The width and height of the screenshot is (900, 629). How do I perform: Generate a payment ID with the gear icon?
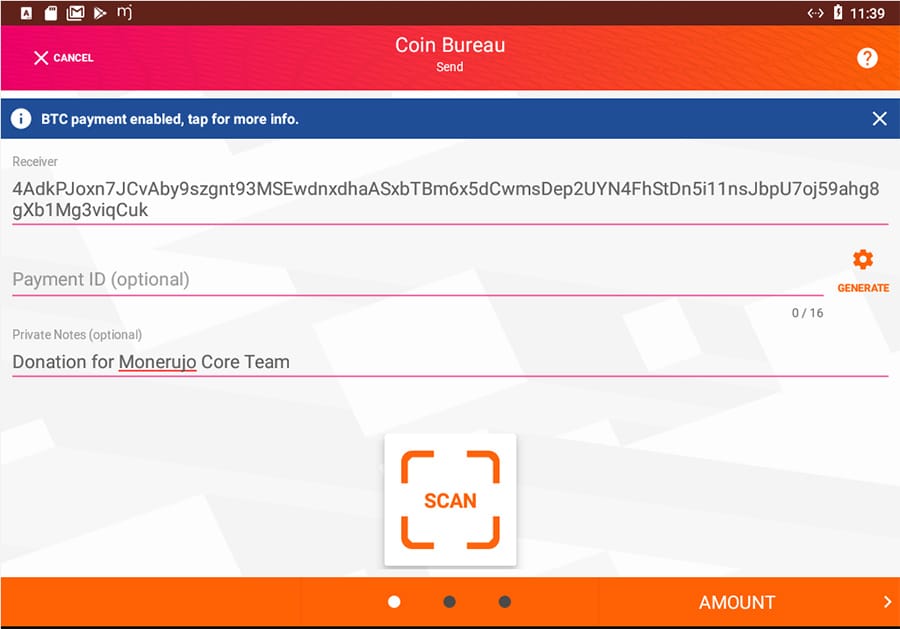[862, 261]
